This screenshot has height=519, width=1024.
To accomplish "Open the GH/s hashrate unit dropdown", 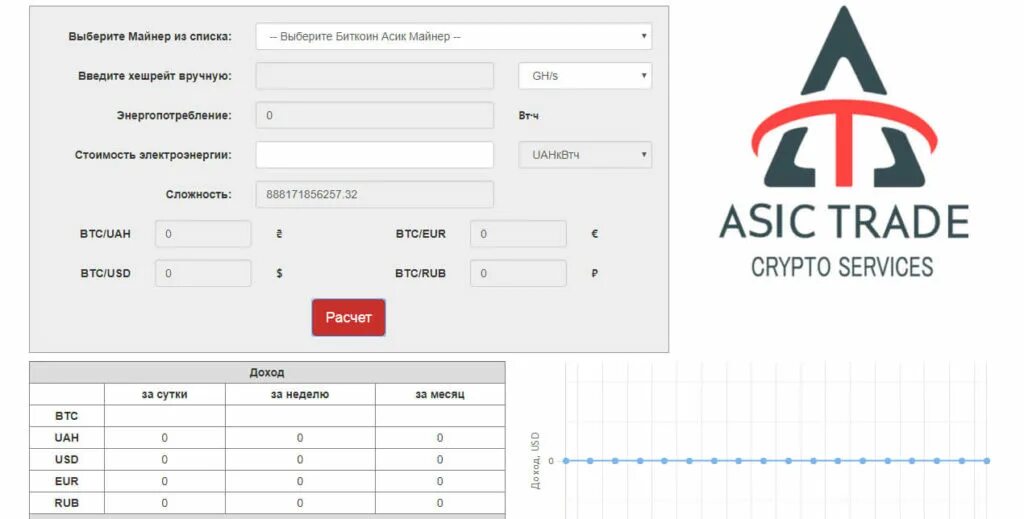I will click(584, 76).
